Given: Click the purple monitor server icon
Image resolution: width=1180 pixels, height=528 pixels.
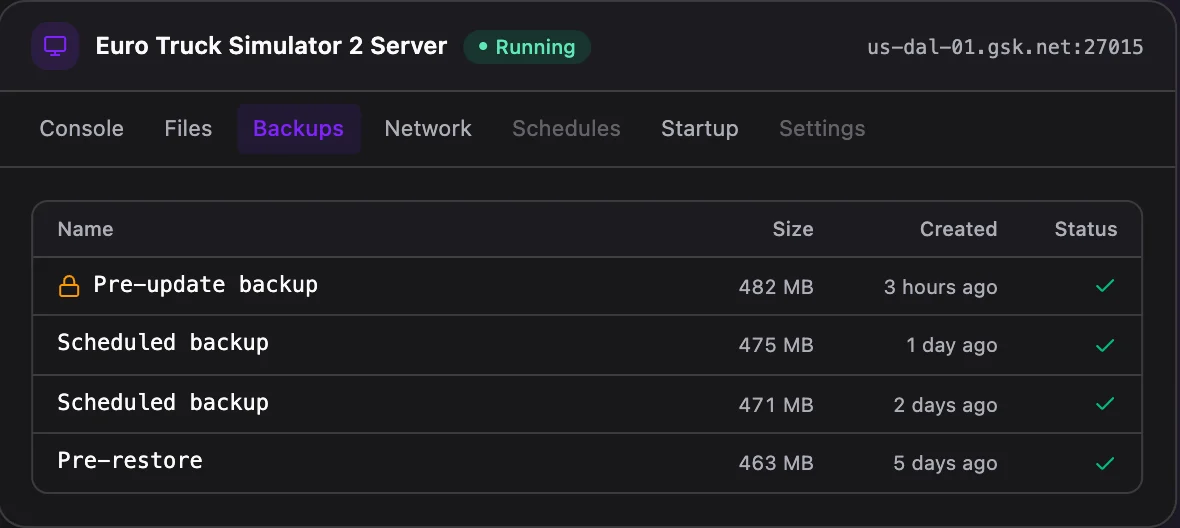Looking at the screenshot, I should click(55, 47).
